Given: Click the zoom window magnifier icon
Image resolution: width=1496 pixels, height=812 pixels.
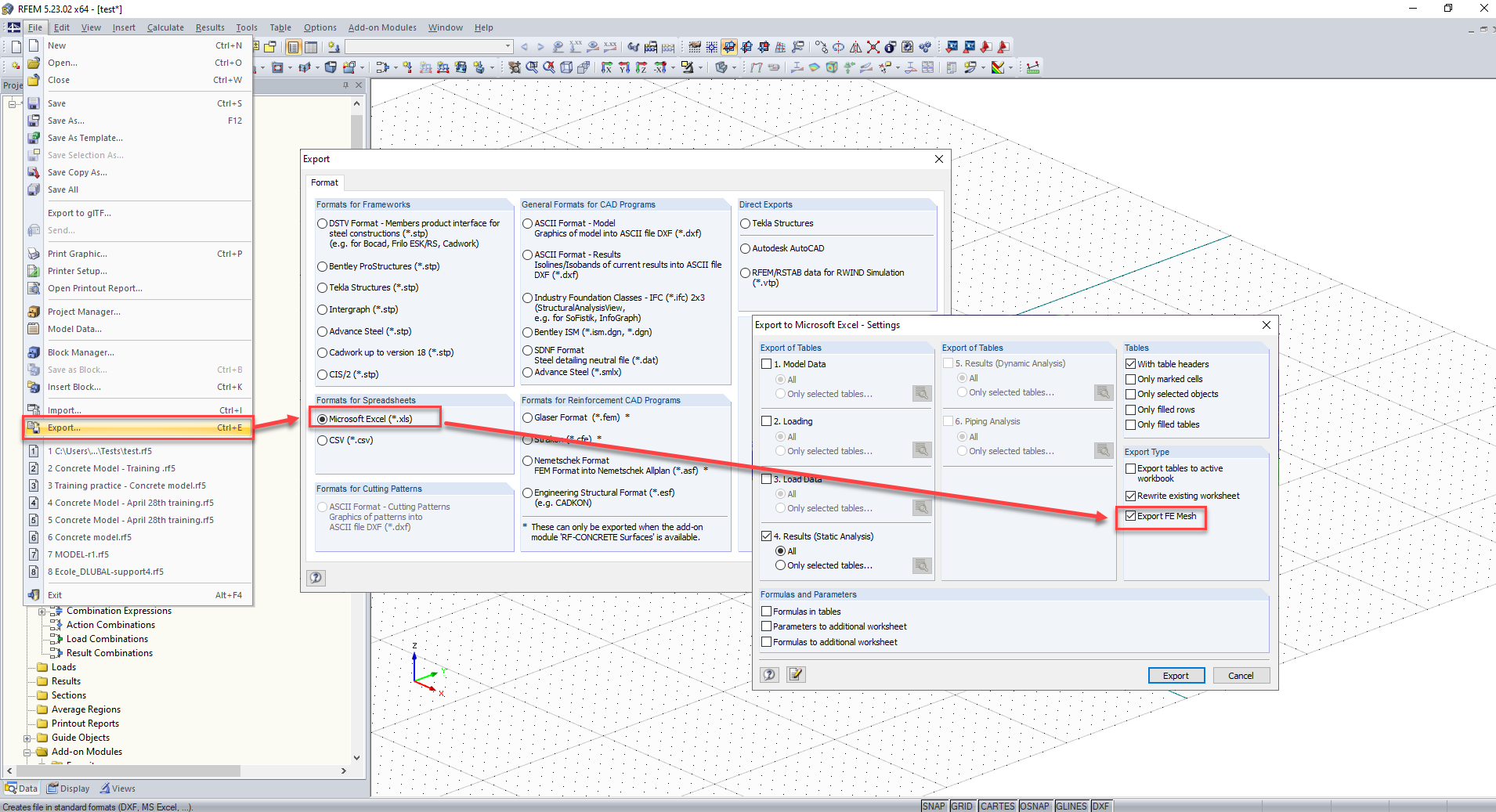Looking at the screenshot, I should pos(532,67).
